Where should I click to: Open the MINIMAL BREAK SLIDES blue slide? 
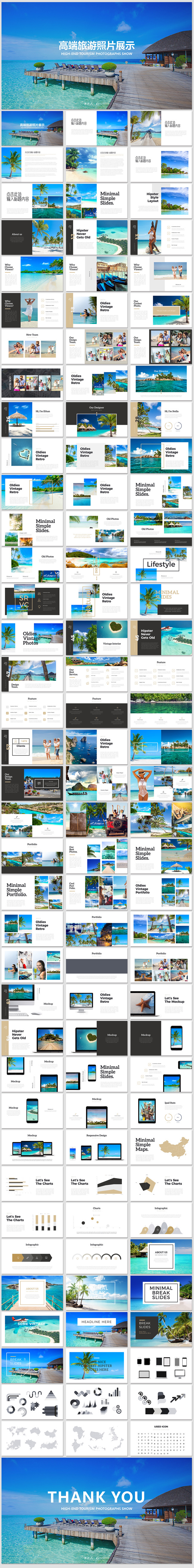click(x=161, y=1294)
